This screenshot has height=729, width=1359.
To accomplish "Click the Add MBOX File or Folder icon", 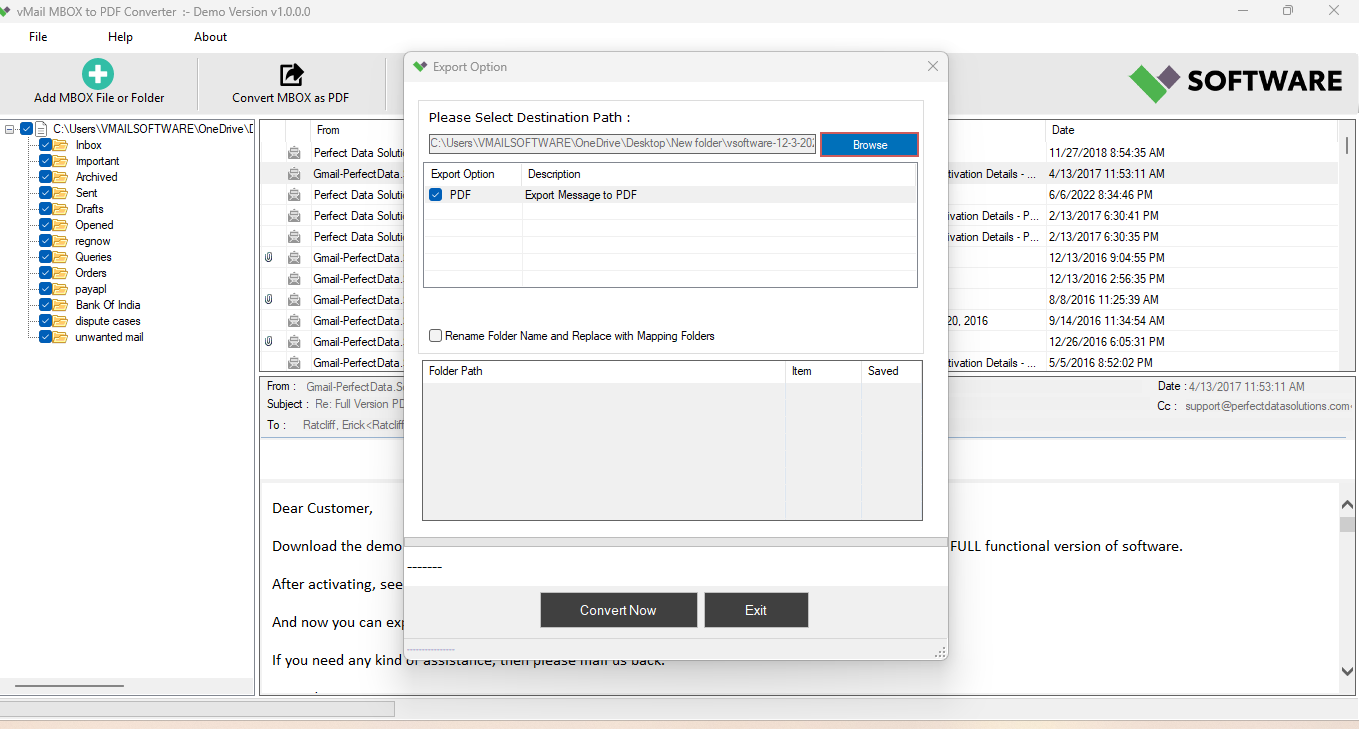I will (x=97, y=74).
